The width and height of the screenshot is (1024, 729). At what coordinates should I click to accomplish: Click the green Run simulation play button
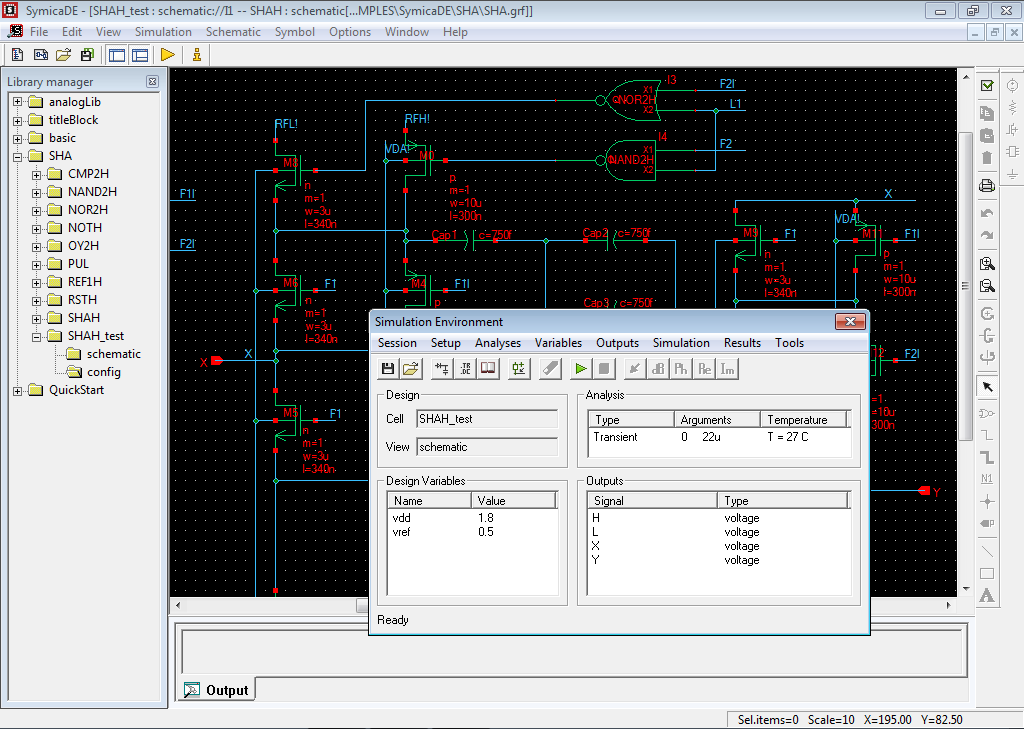(580, 369)
